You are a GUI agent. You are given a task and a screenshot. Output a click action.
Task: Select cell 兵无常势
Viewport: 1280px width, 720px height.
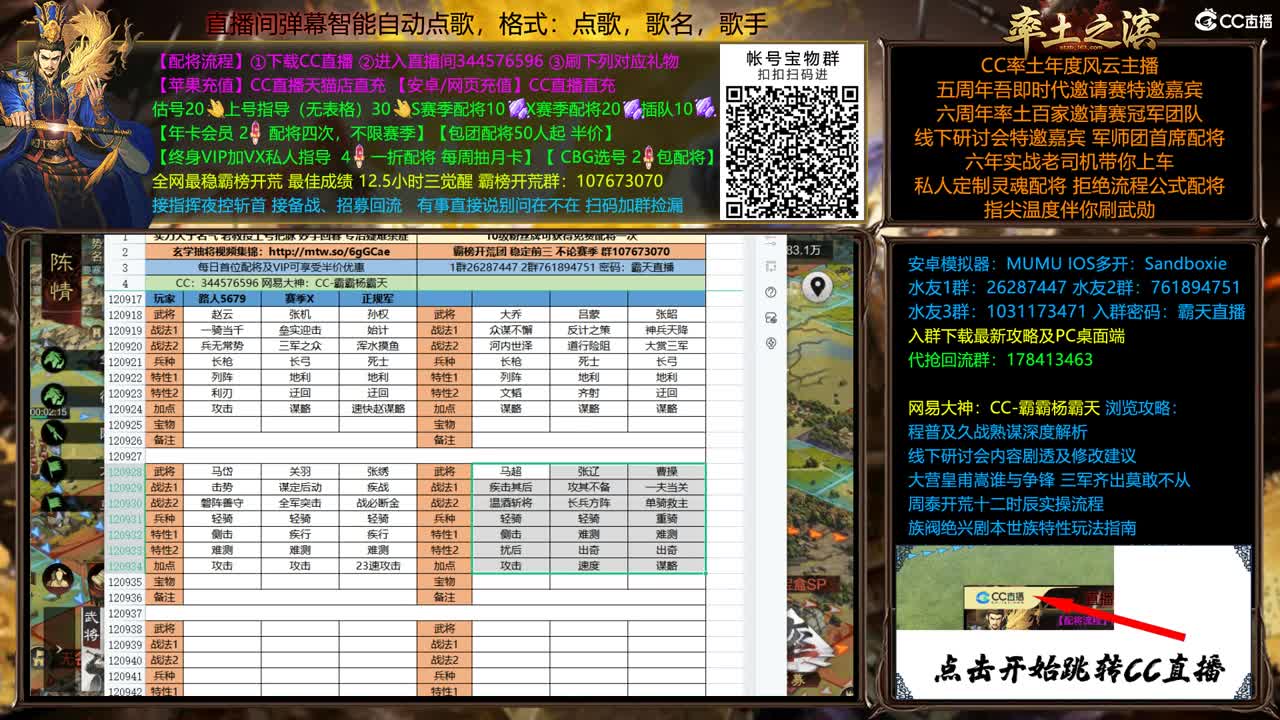coord(221,346)
